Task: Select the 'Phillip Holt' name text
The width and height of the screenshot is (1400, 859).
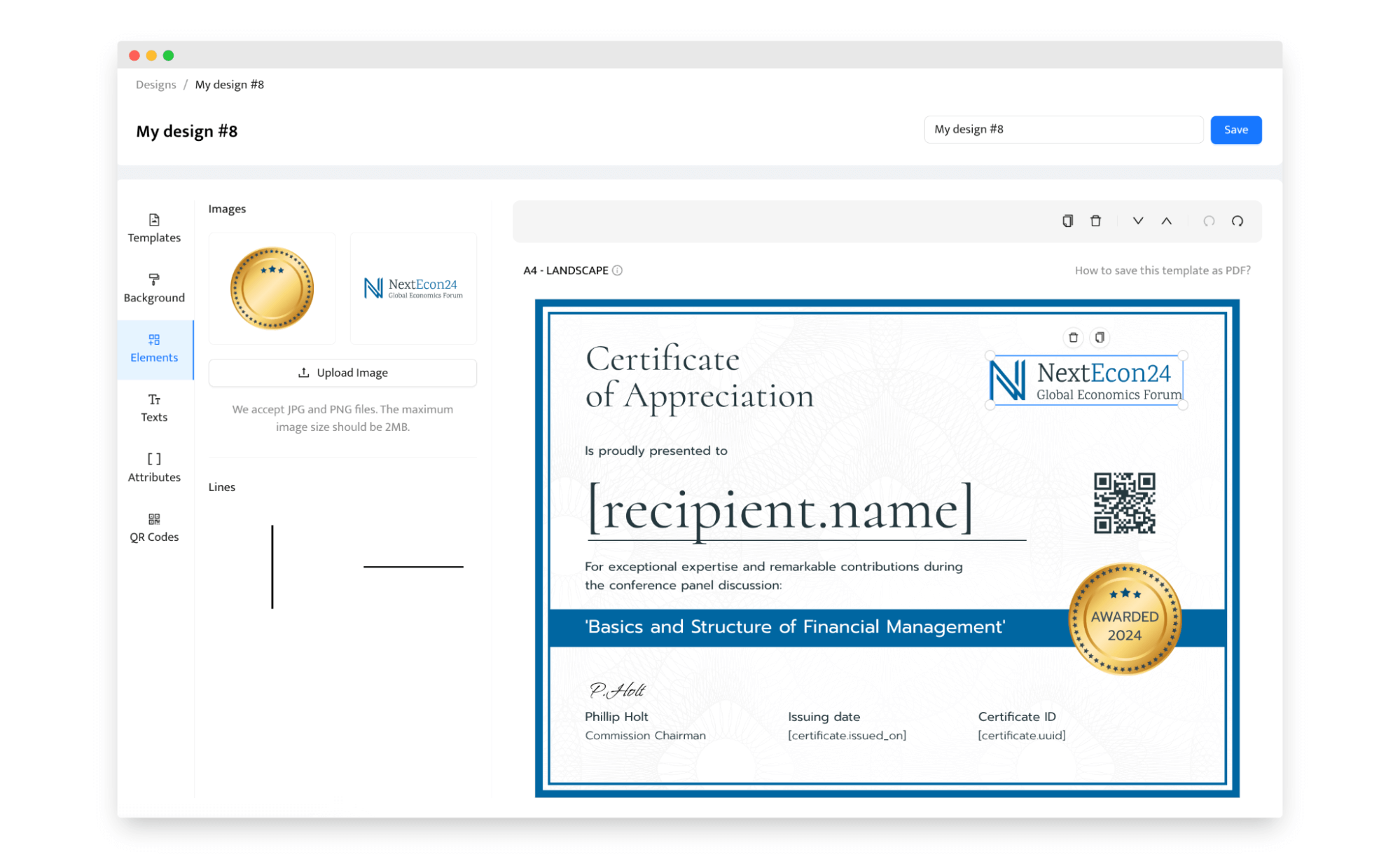Action: coord(616,717)
